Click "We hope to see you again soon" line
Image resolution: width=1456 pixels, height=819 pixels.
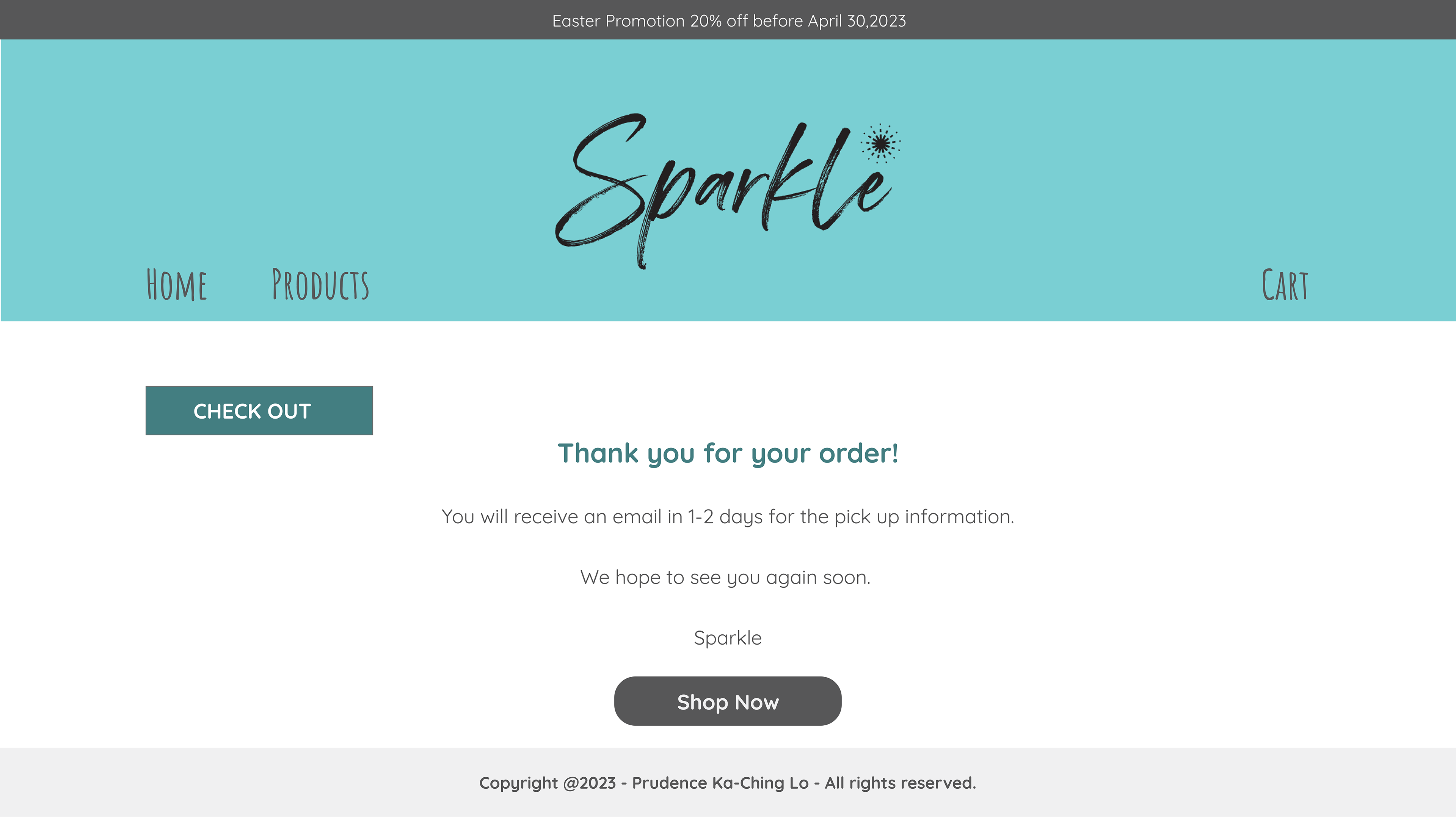click(x=725, y=577)
